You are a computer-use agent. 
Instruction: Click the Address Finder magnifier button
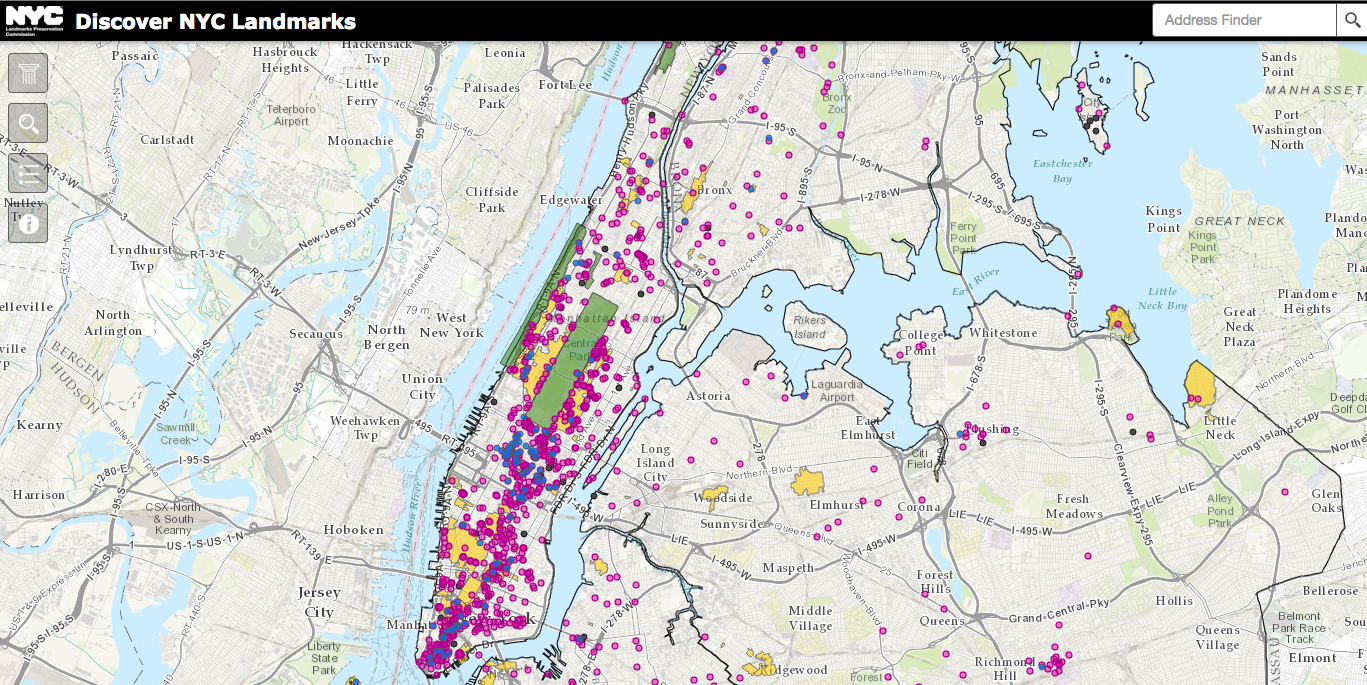pyautogui.click(x=1354, y=20)
